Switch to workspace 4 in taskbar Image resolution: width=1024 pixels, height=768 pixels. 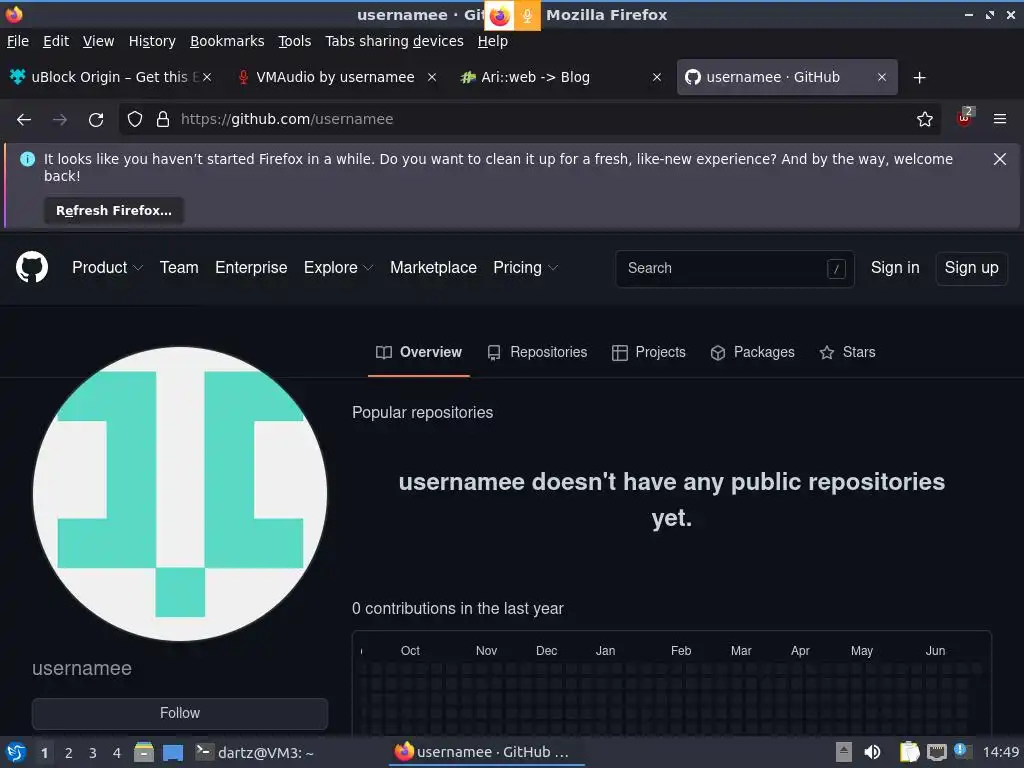tap(117, 753)
